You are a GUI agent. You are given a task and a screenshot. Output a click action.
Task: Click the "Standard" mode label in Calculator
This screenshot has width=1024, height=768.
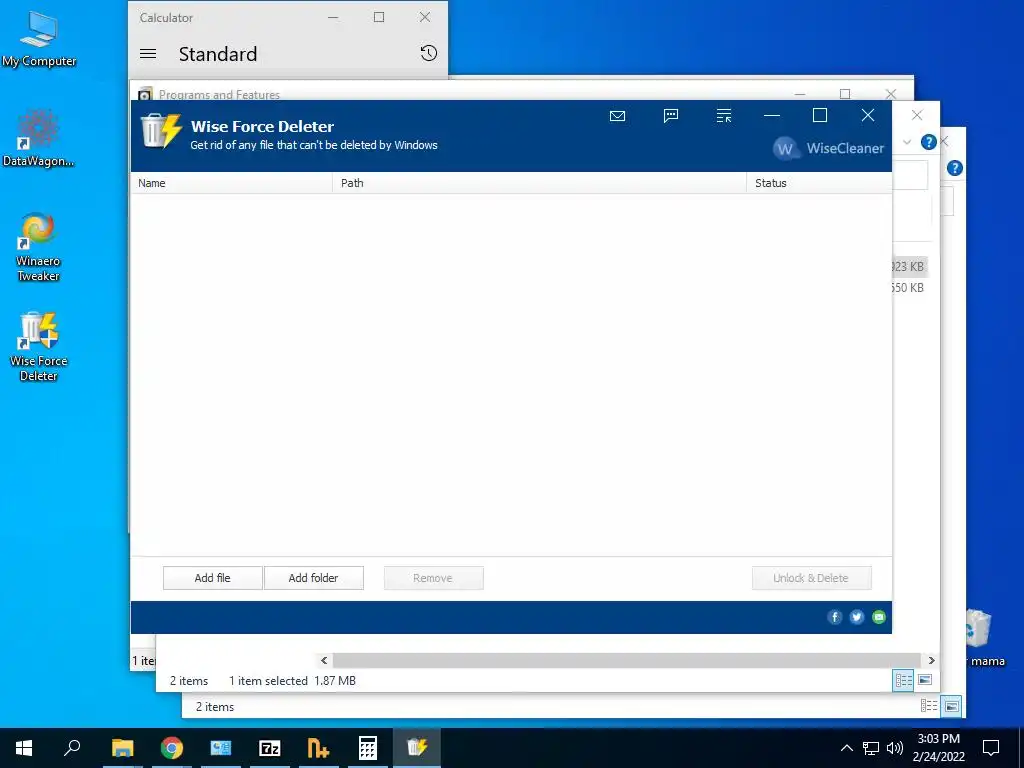pos(218,54)
